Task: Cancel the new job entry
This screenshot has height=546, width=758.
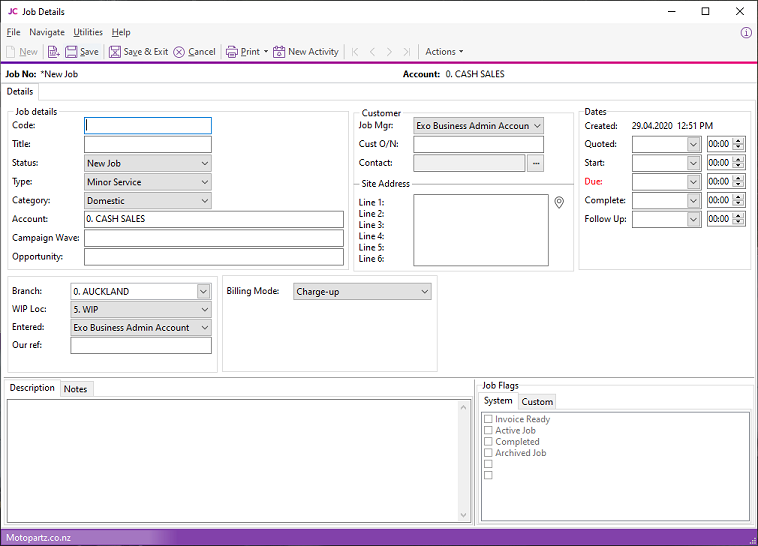Action: pyautogui.click(x=194, y=52)
